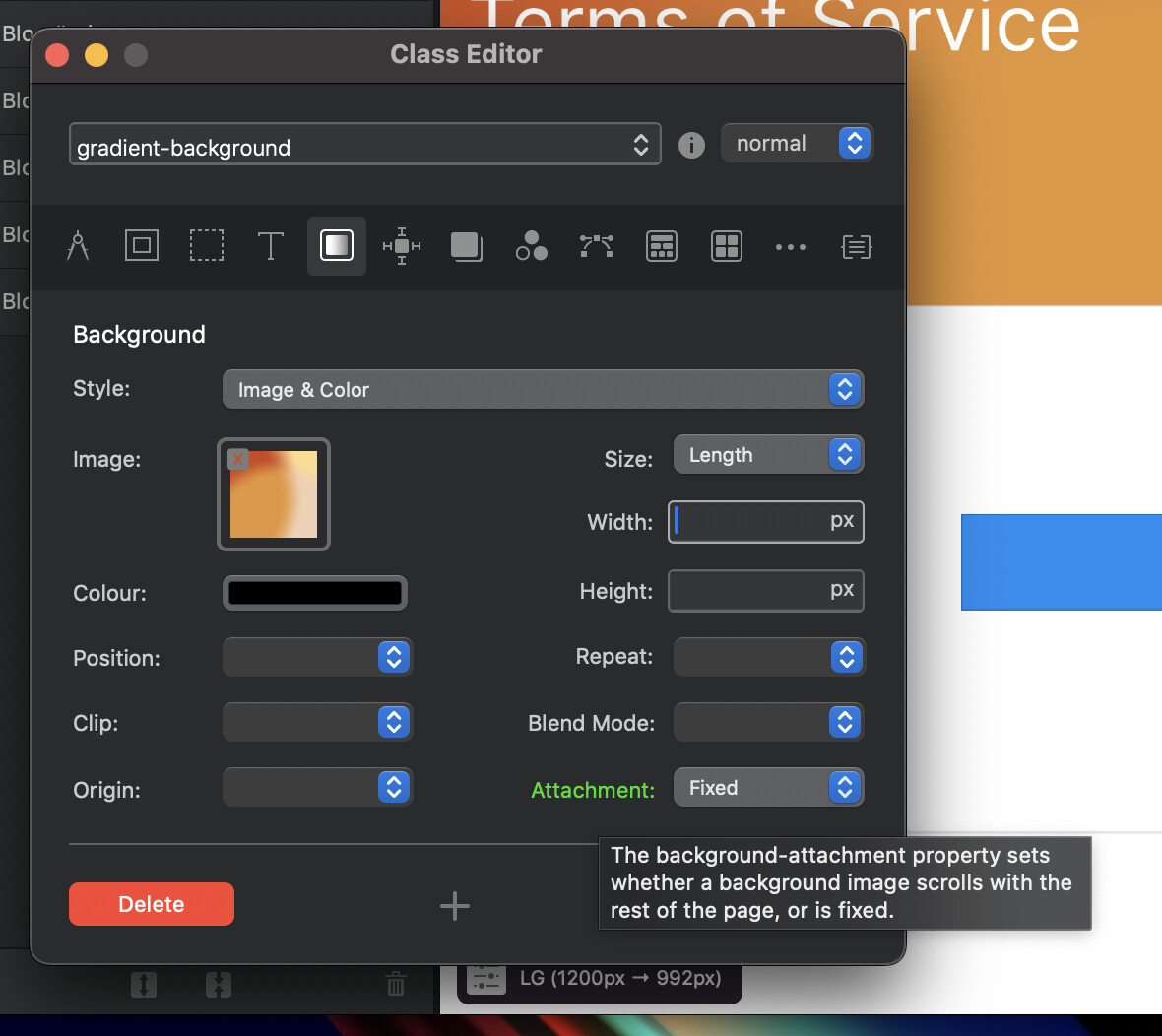Click the info icon beside class name
Screen dimensions: 1162x1036
pyautogui.click(x=691, y=145)
